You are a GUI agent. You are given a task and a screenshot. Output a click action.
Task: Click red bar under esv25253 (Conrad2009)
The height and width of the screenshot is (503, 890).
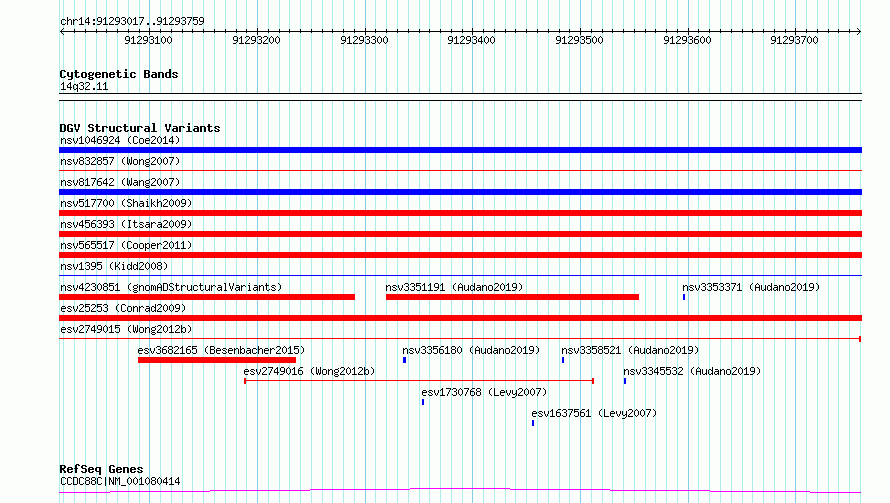click(460, 318)
